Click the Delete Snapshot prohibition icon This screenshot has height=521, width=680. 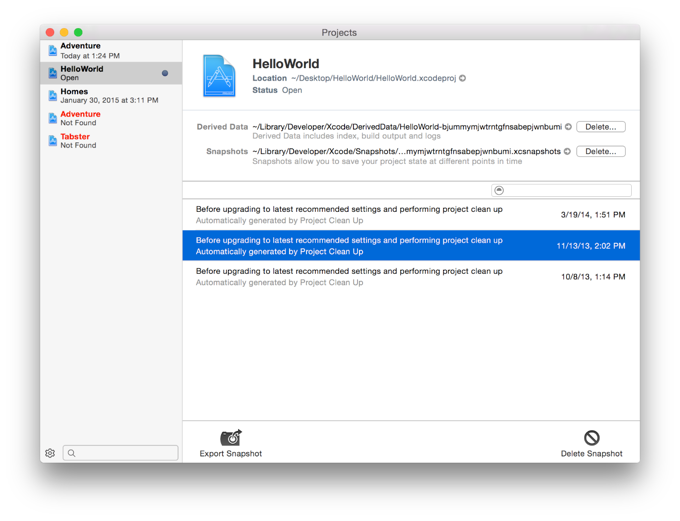(x=592, y=438)
